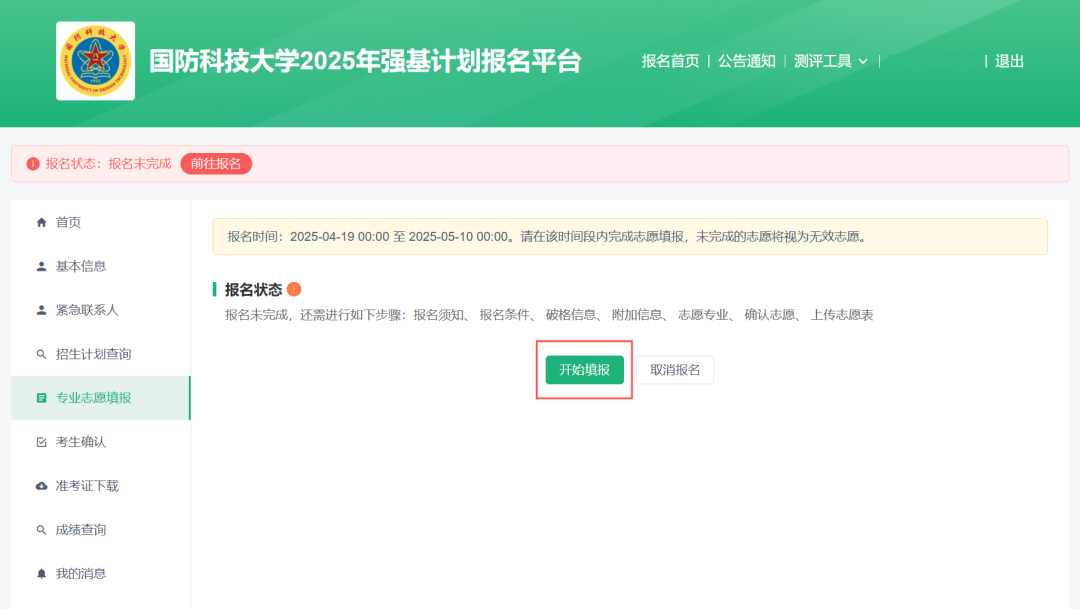Image resolution: width=1080 pixels, height=609 pixels.
Task: Click the 破格信息 step text
Action: click(x=571, y=315)
